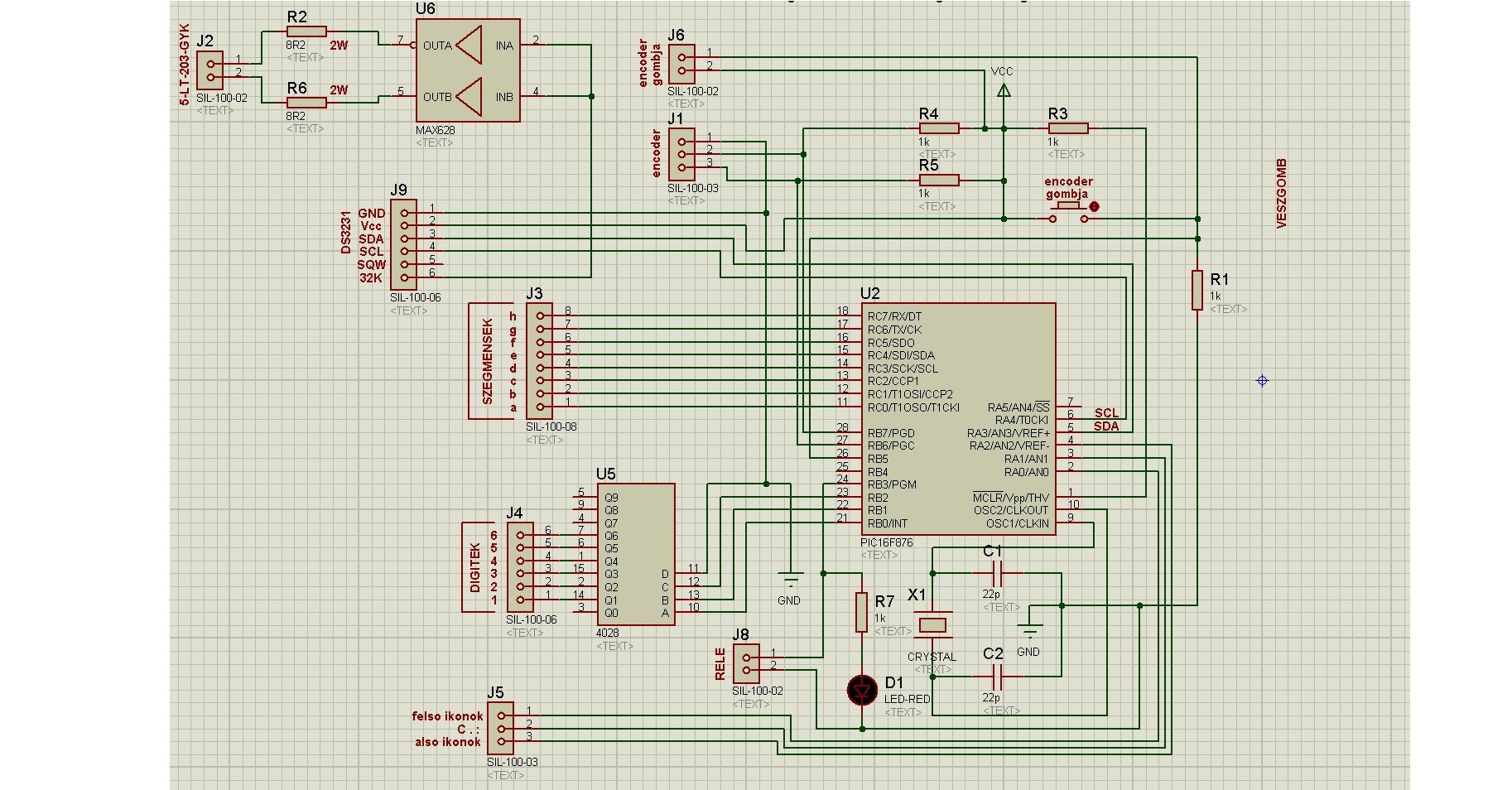Click the red LED D1 symbol
This screenshot has width=1512, height=790.
coord(862,689)
